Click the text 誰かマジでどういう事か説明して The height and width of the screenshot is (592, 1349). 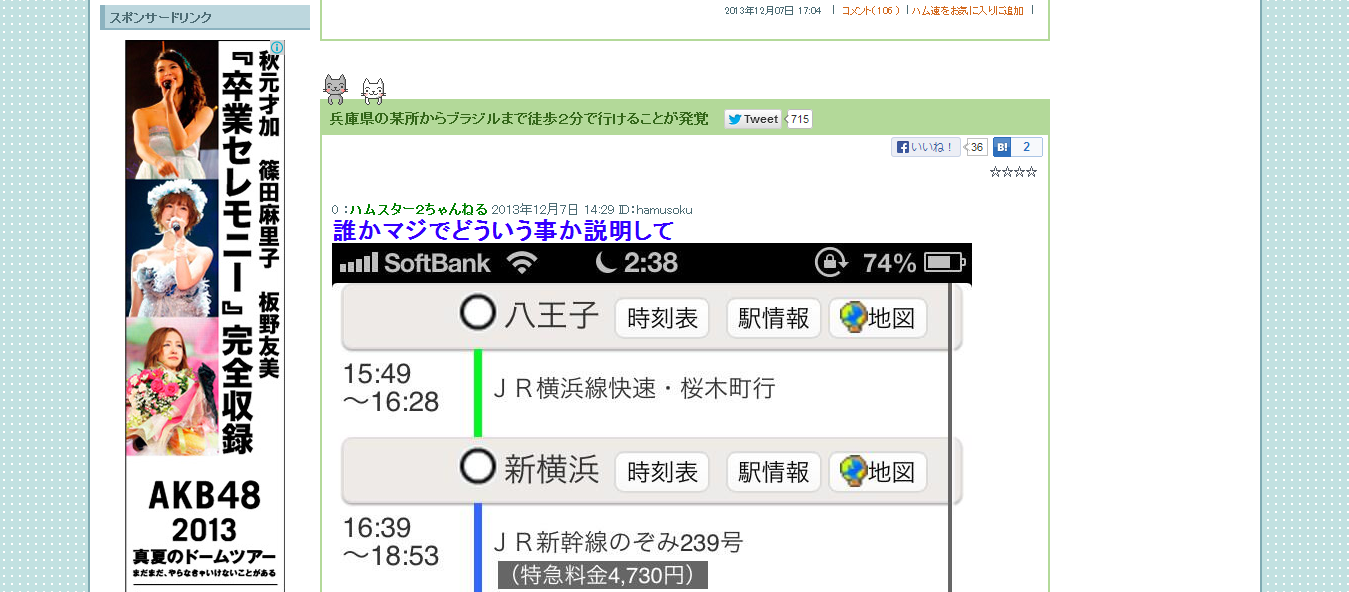coord(503,231)
